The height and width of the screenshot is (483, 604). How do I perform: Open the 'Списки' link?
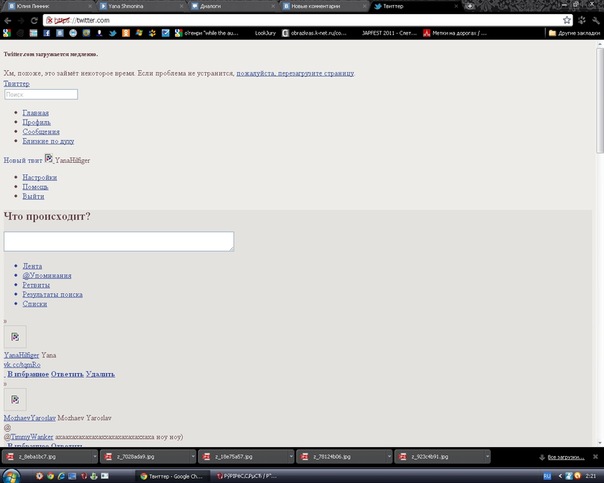(35, 304)
